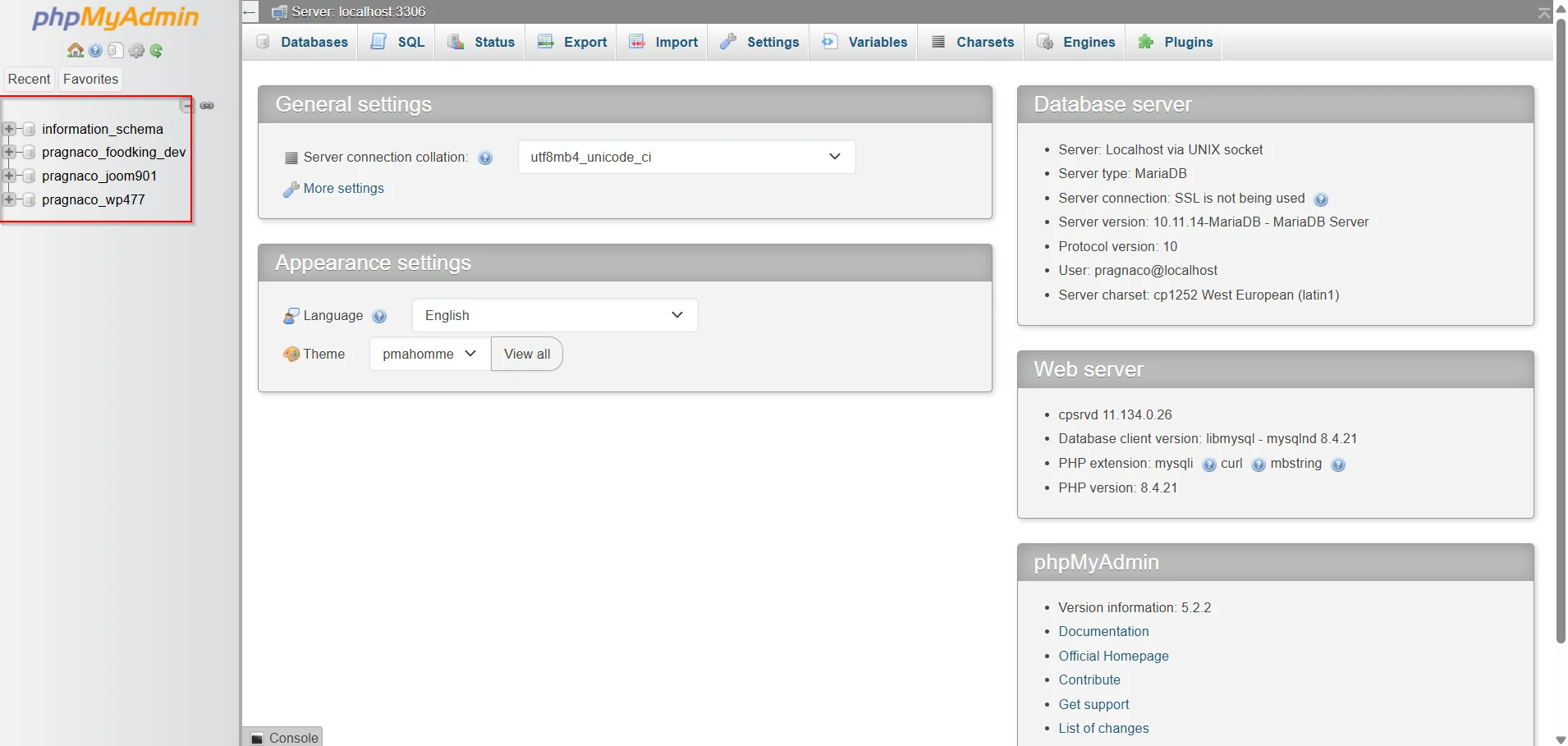Image resolution: width=1568 pixels, height=746 pixels.
Task: Open help icon after mbstring extension
Action: pos(1338,465)
